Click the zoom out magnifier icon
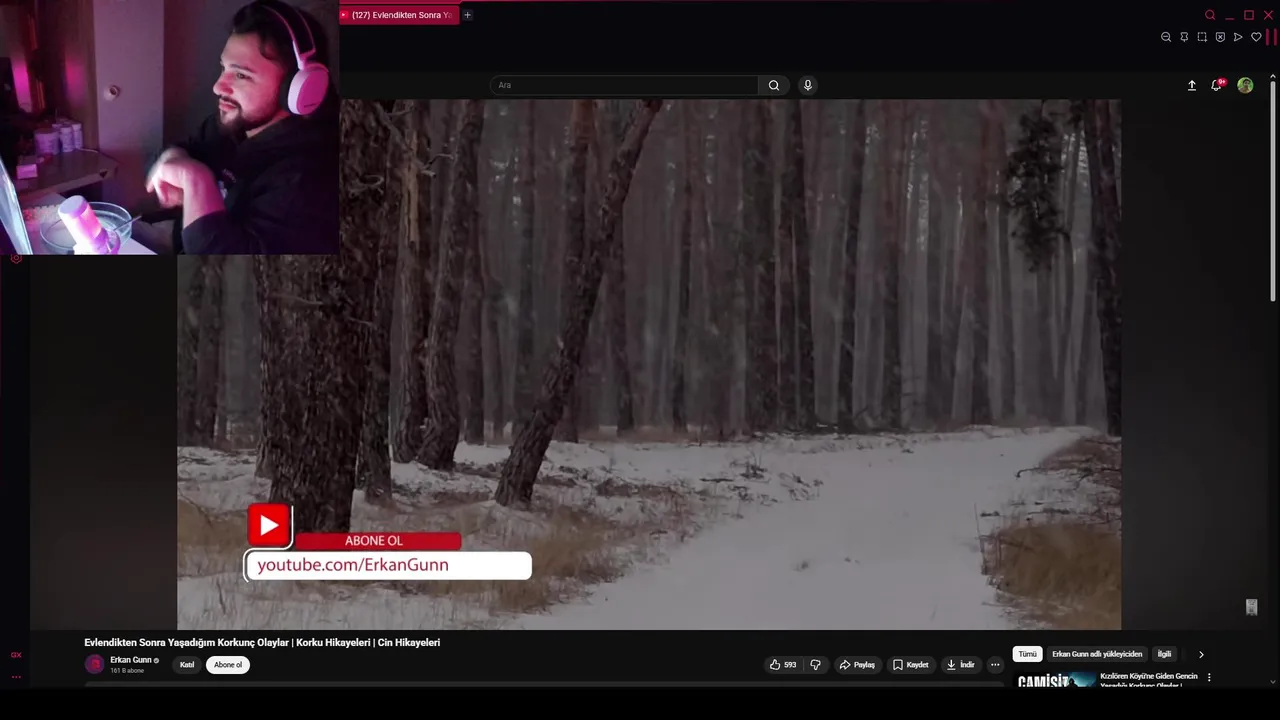1280x720 pixels. [x=1166, y=37]
